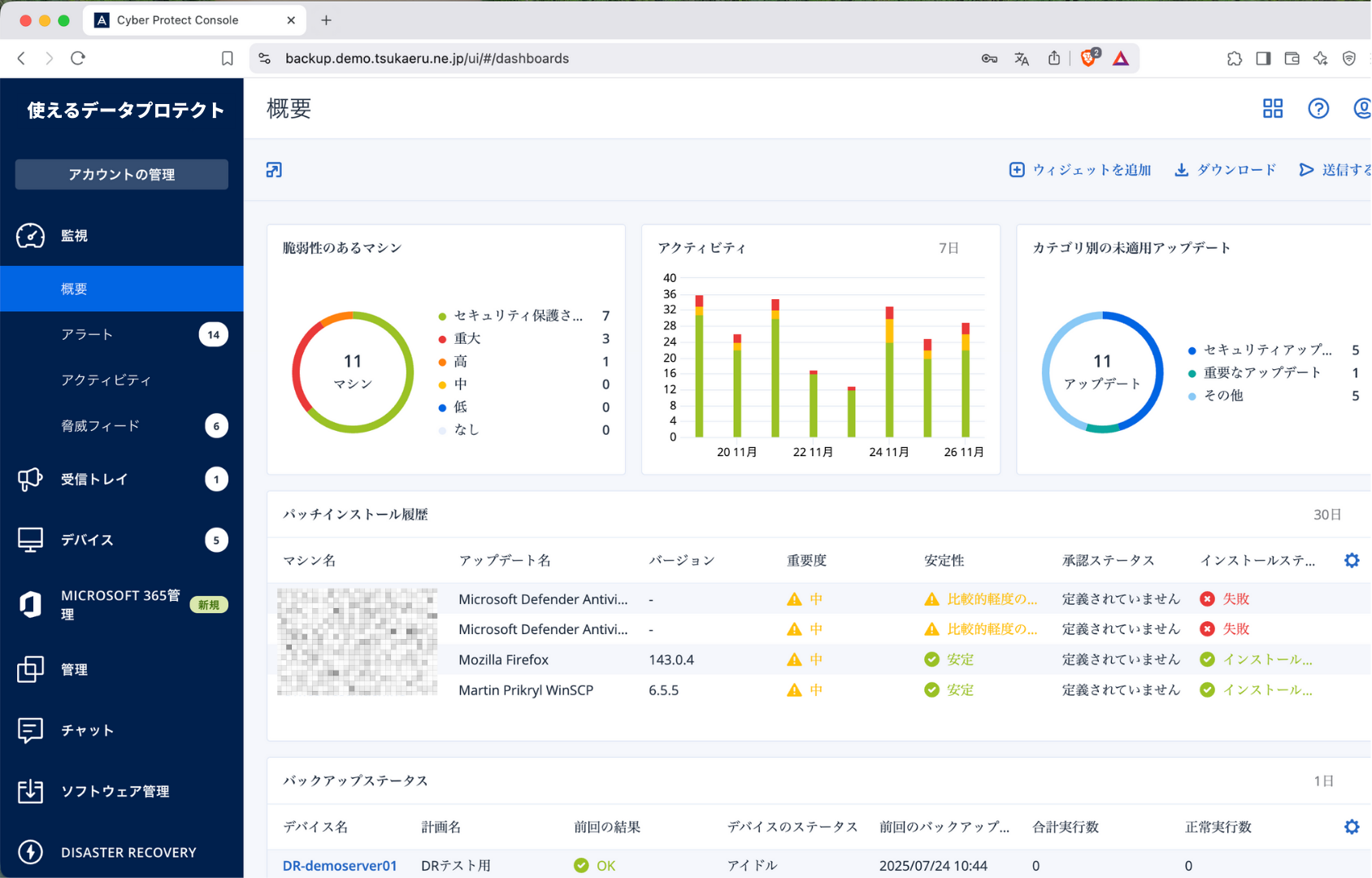Open the DR-demoserver01 device link

point(340,865)
